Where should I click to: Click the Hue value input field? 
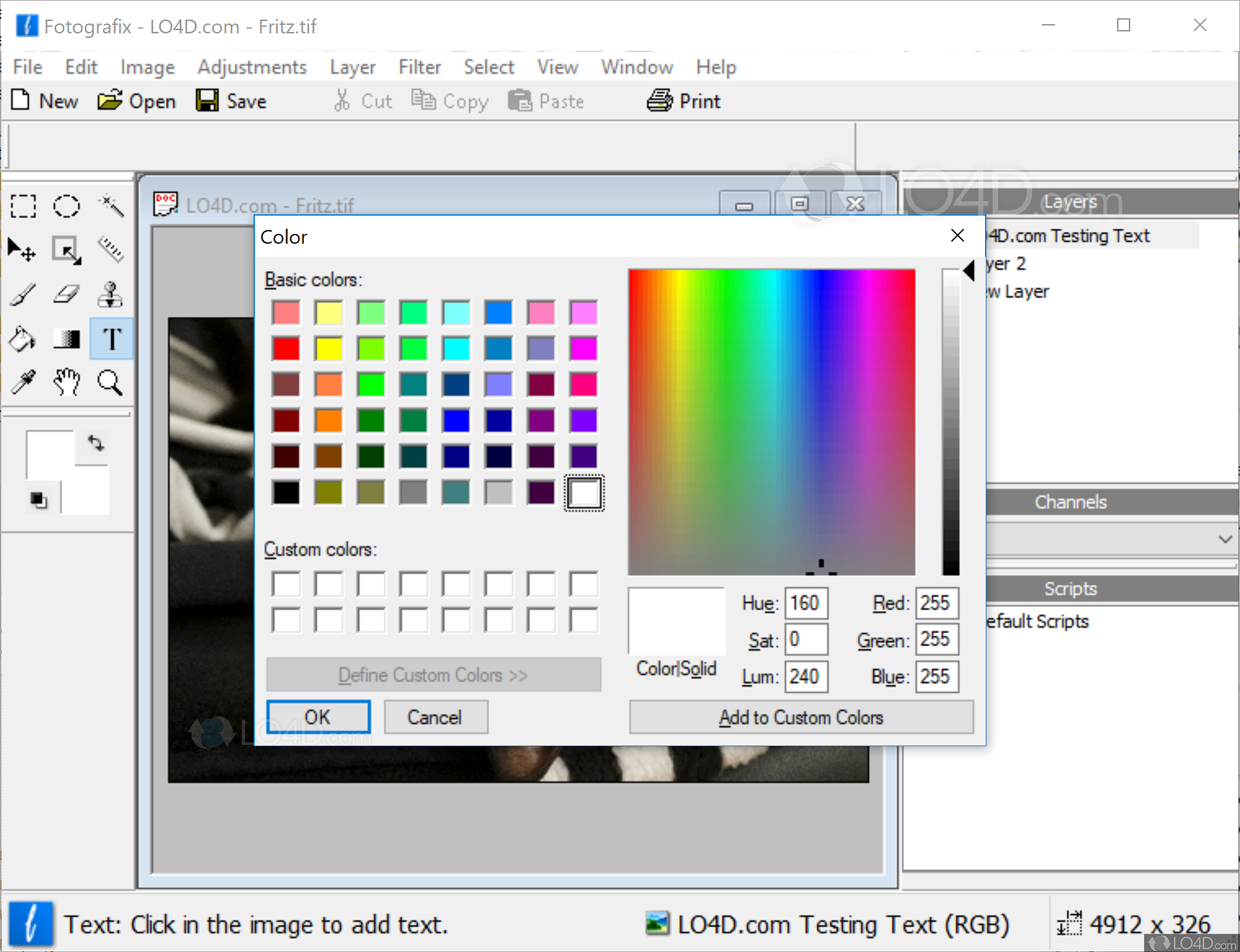[806, 603]
